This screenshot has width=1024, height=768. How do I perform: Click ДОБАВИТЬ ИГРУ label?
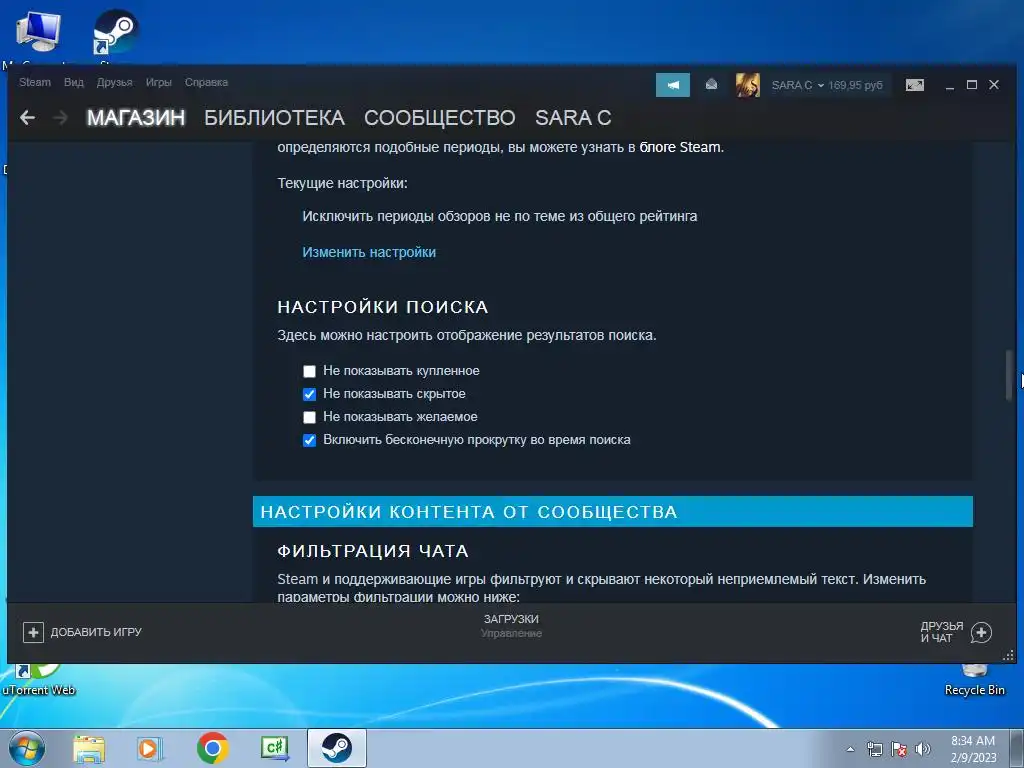point(96,632)
